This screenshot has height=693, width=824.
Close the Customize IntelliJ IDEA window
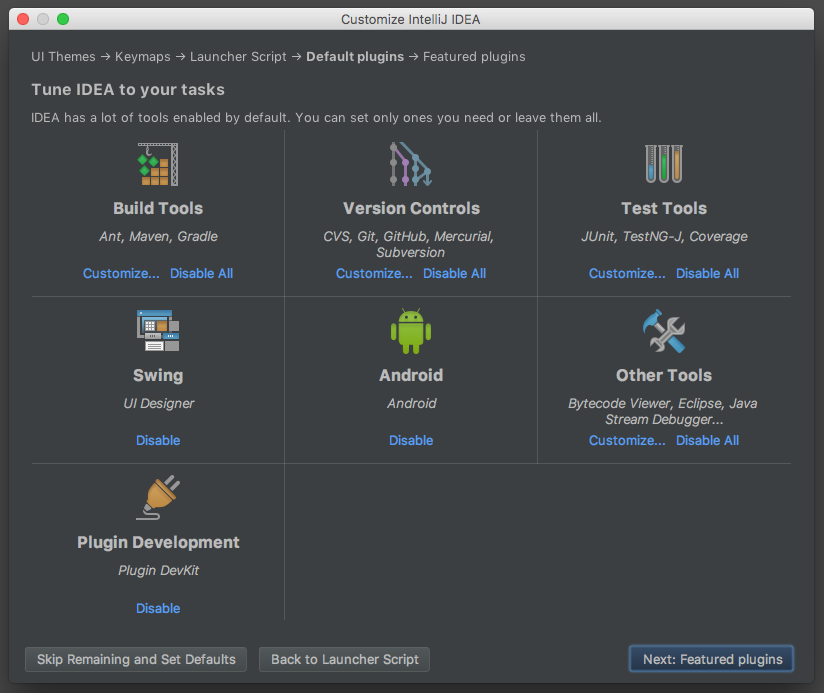[x=23, y=19]
